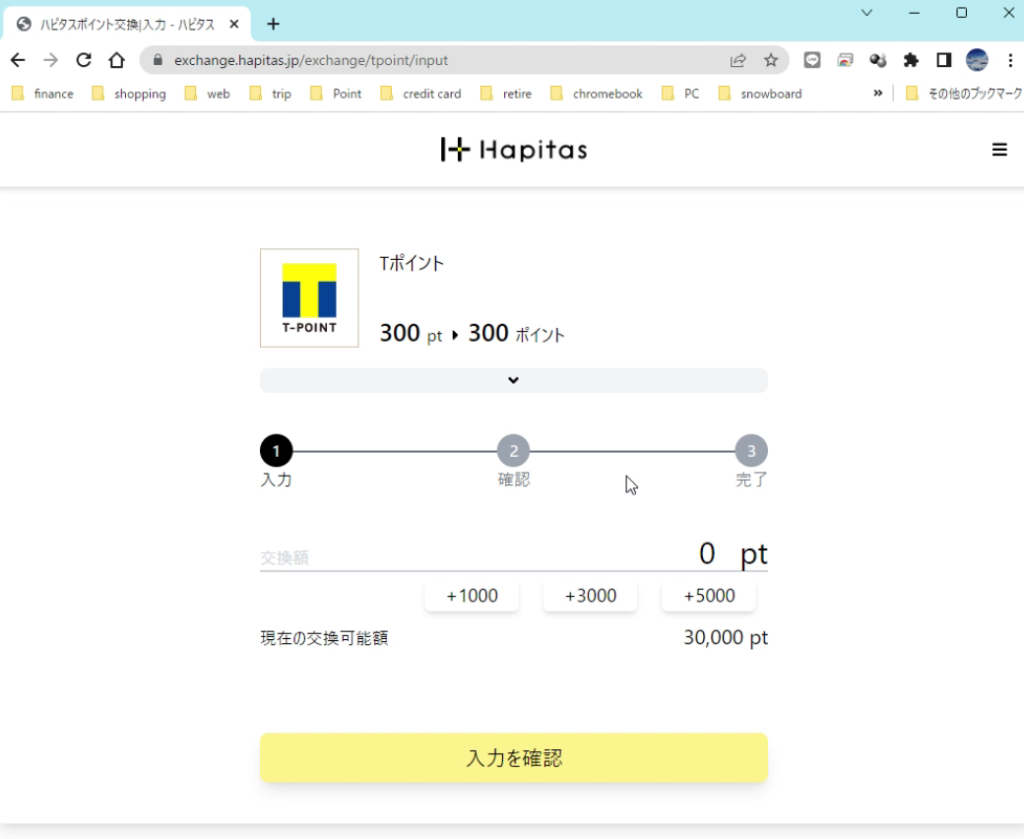Click the browser forward arrow
The image size is (1024, 839).
point(50,60)
